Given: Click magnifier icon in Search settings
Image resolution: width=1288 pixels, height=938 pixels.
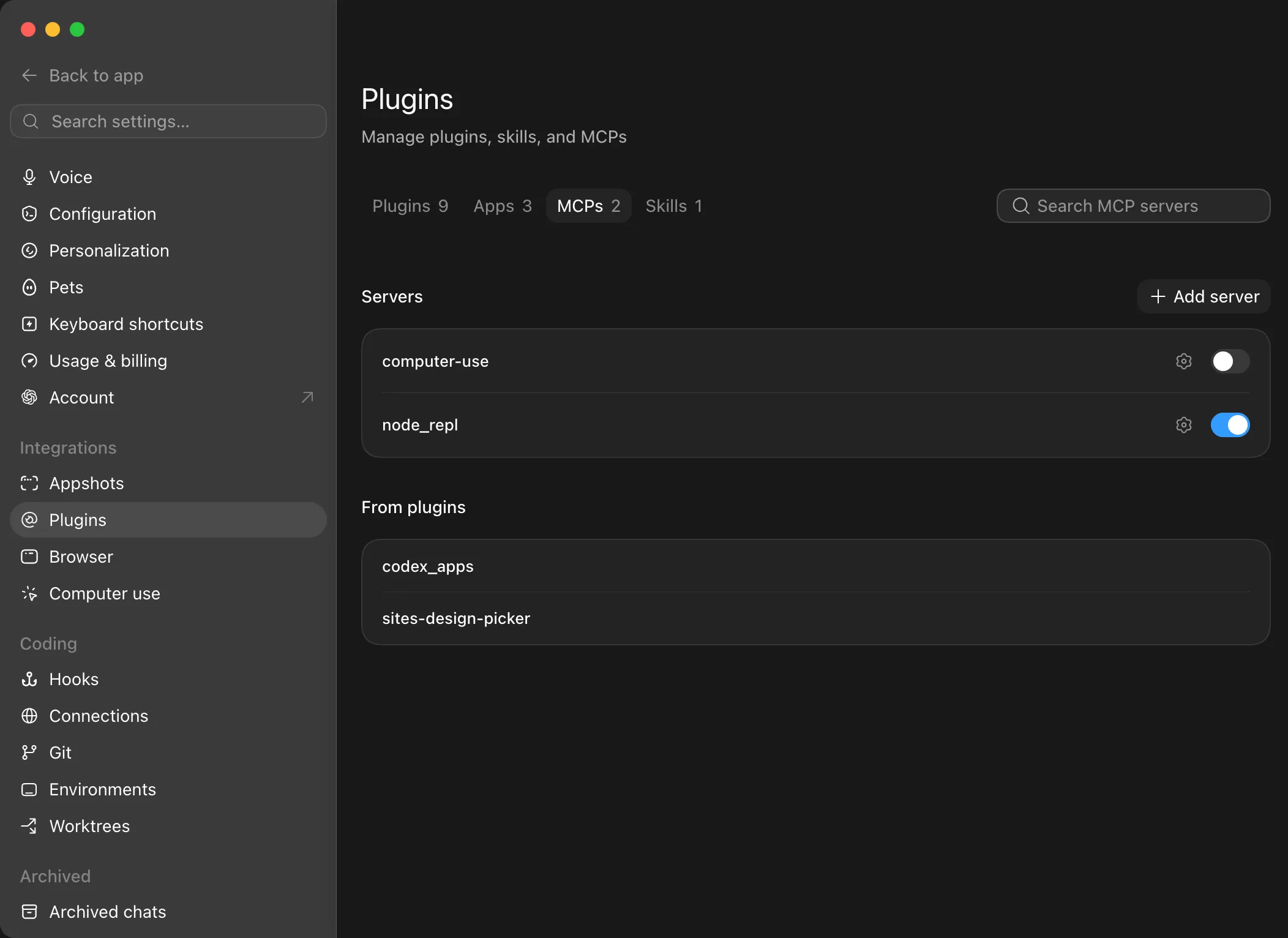Looking at the screenshot, I should tap(31, 121).
